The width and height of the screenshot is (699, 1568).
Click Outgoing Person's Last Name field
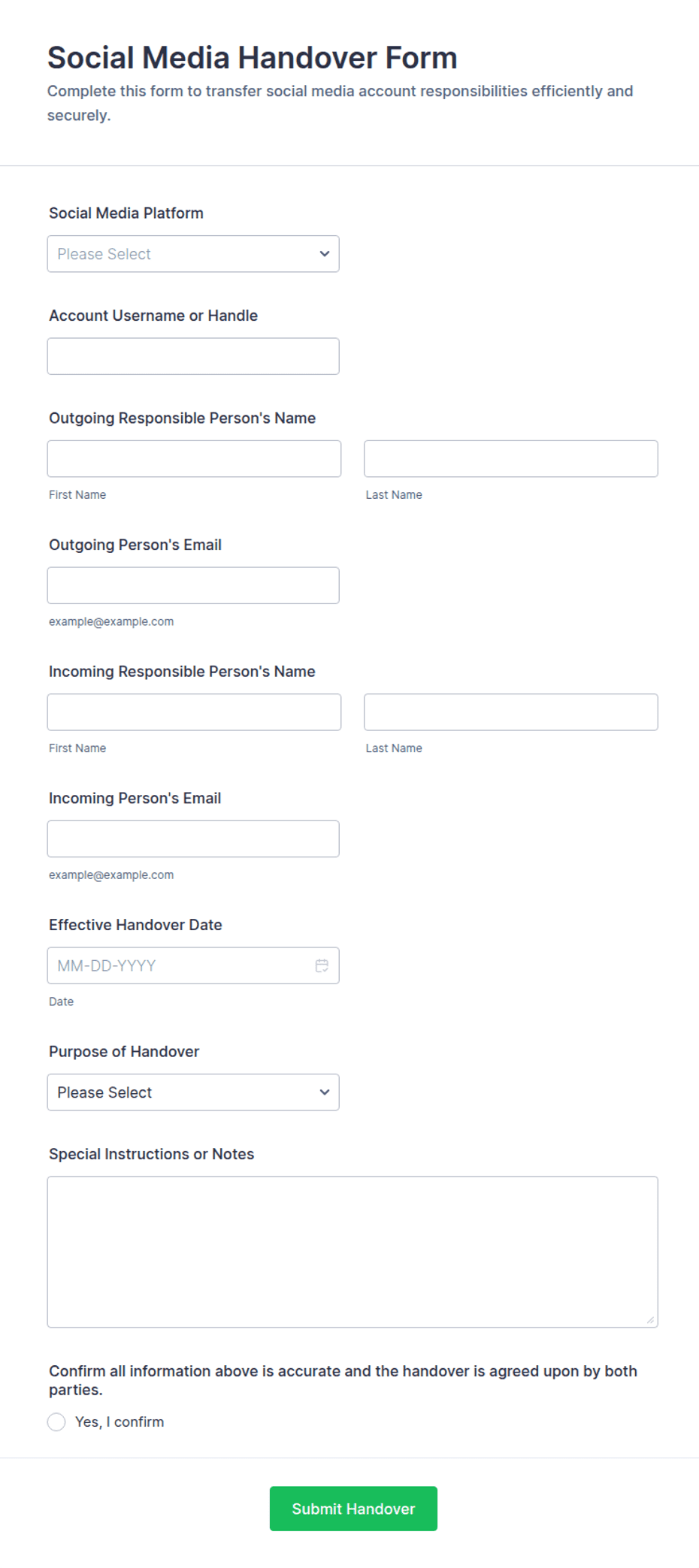coord(511,458)
